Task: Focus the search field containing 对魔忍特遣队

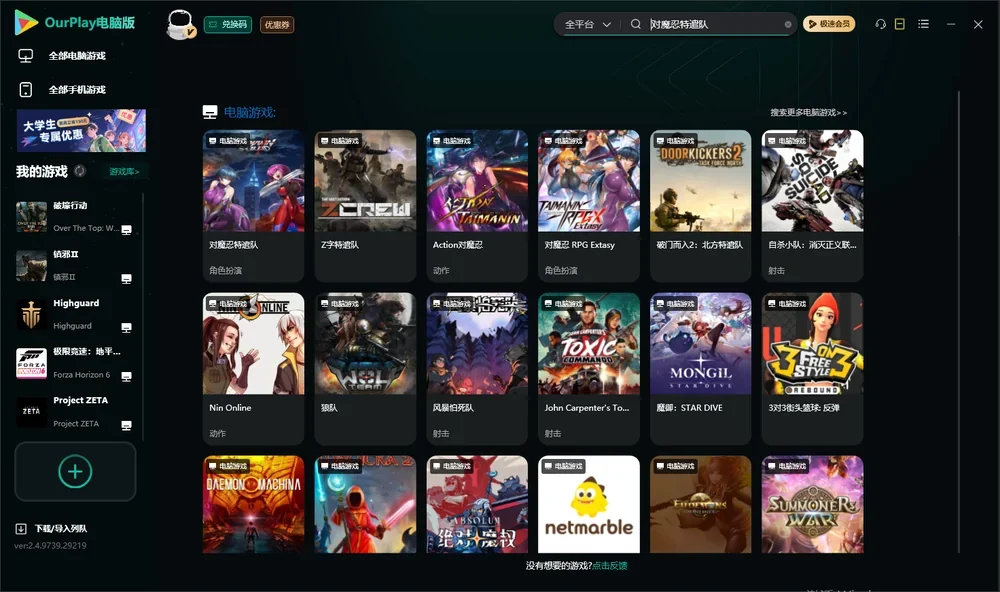Action: 714,24
